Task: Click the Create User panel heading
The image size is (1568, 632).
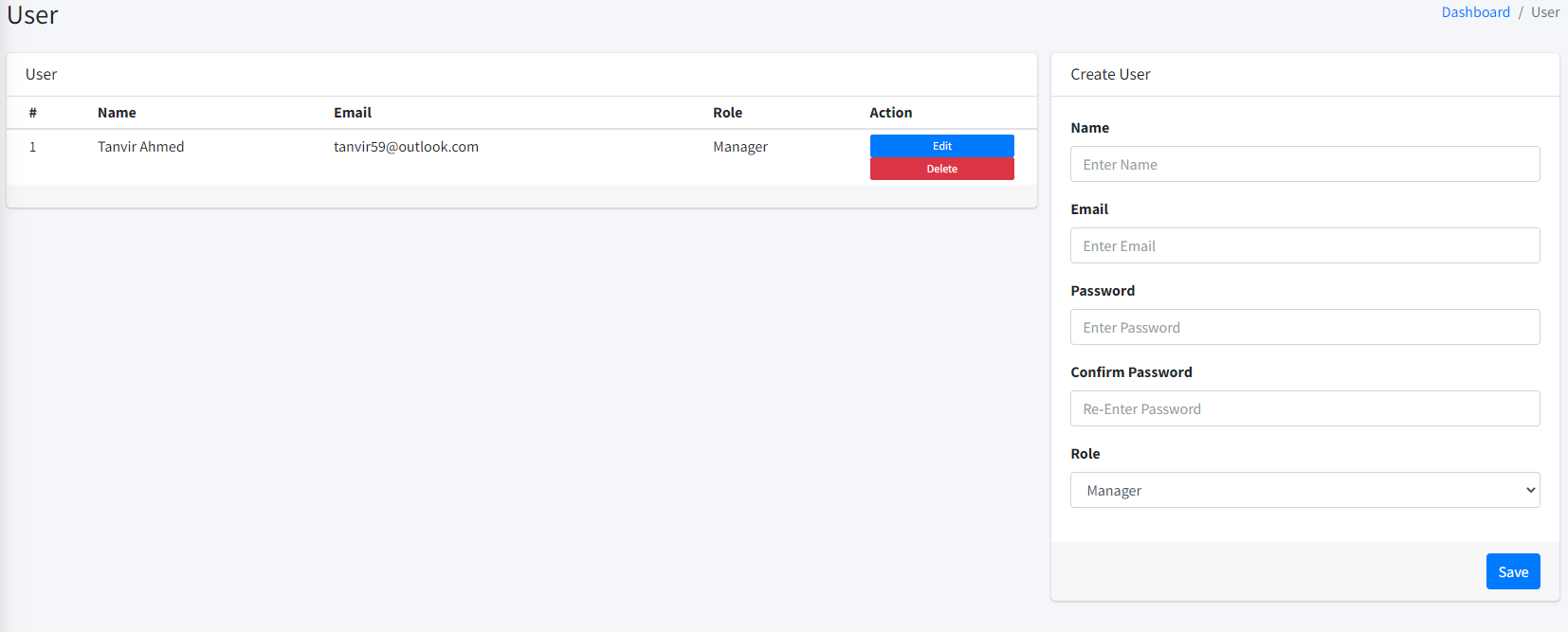Action: point(1110,75)
